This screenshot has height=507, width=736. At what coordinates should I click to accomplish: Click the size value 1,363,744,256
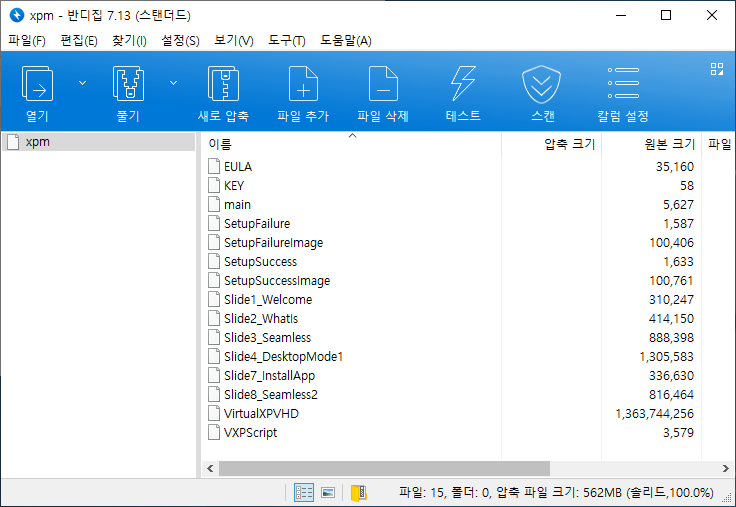tap(654, 414)
